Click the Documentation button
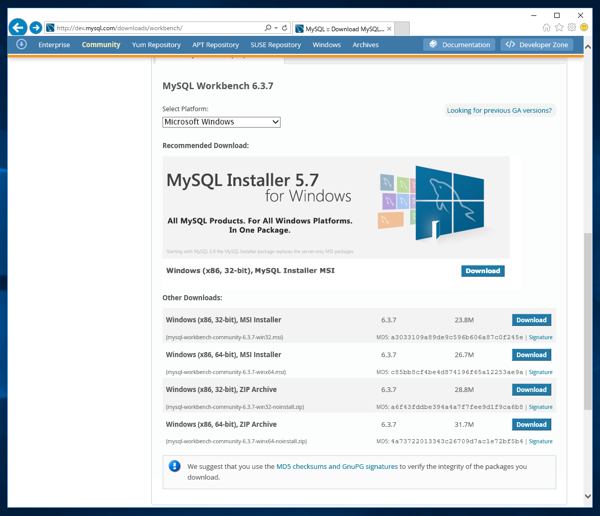Screen dimensions: 600x516 (459, 44)
